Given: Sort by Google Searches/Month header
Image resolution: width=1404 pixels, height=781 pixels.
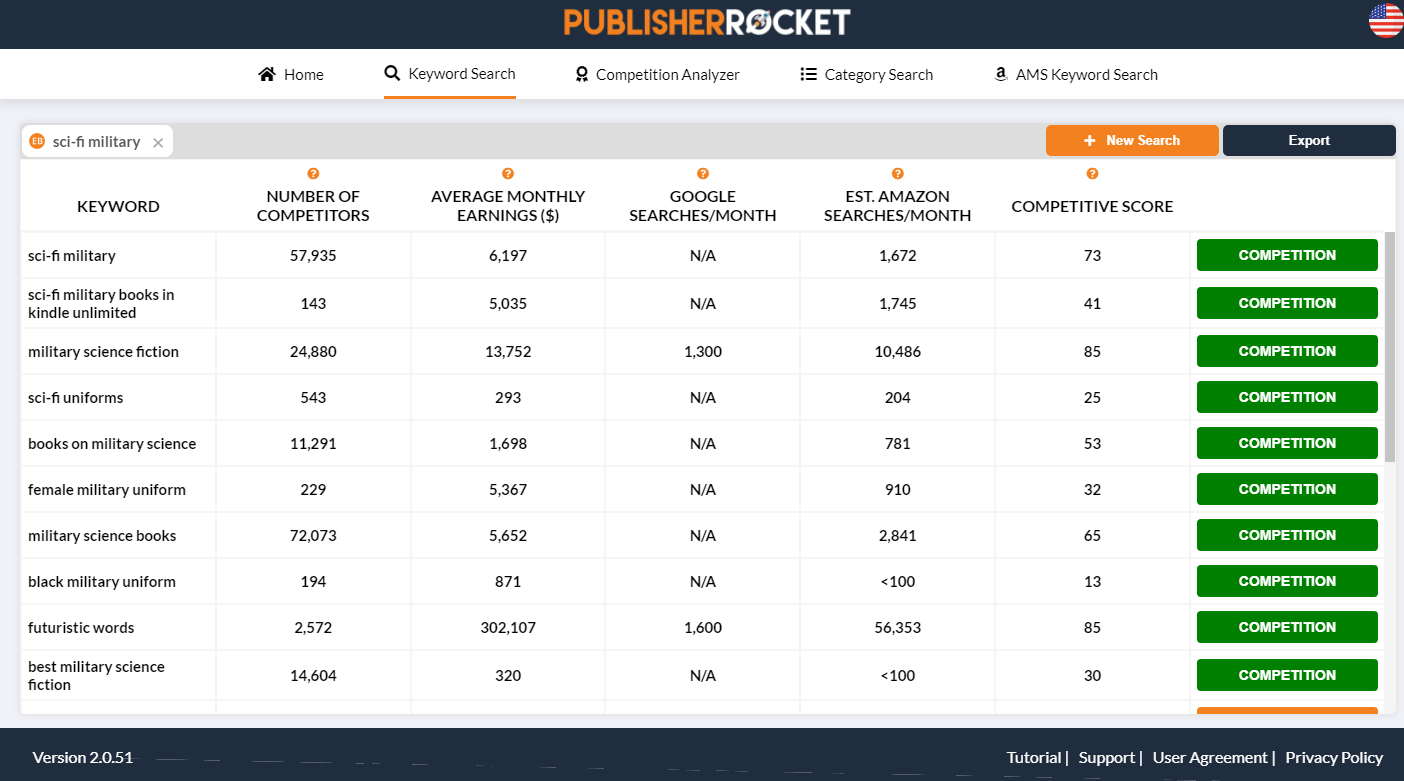Looking at the screenshot, I should [703, 205].
